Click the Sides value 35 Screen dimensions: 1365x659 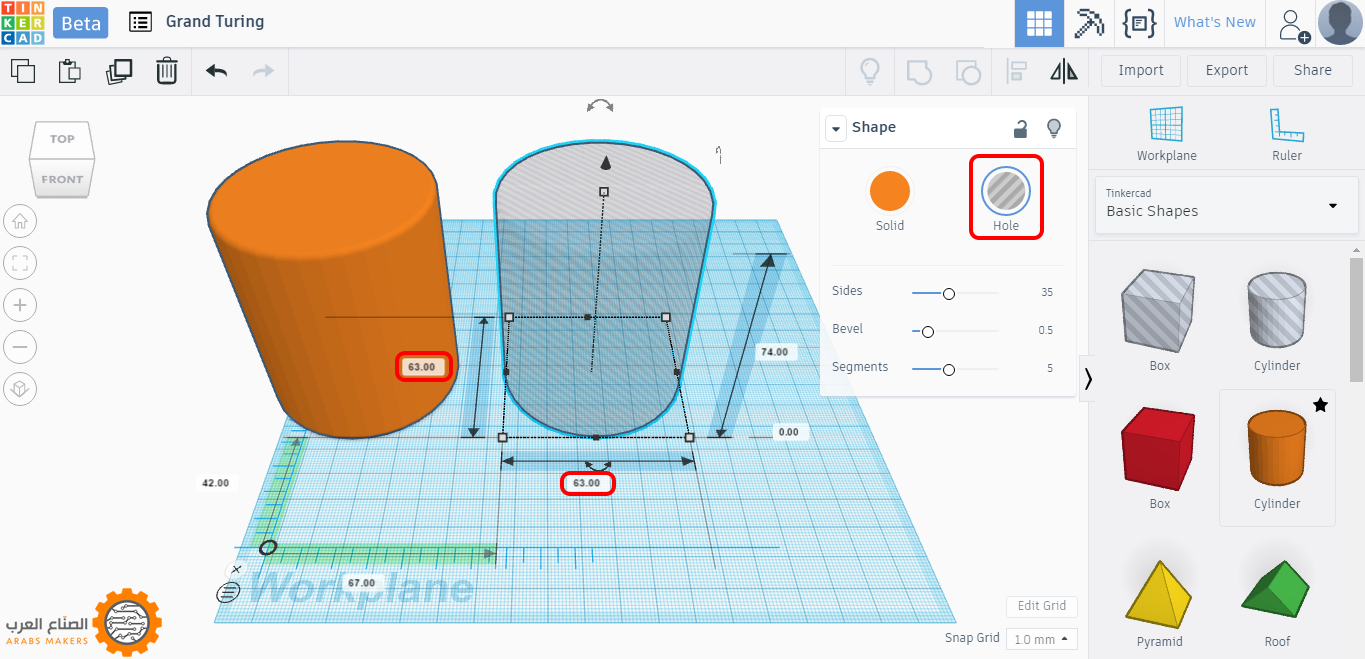(1046, 293)
